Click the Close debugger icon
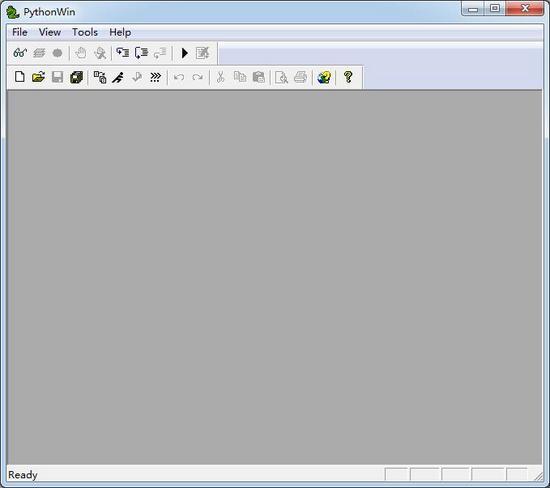 click(x=202, y=53)
